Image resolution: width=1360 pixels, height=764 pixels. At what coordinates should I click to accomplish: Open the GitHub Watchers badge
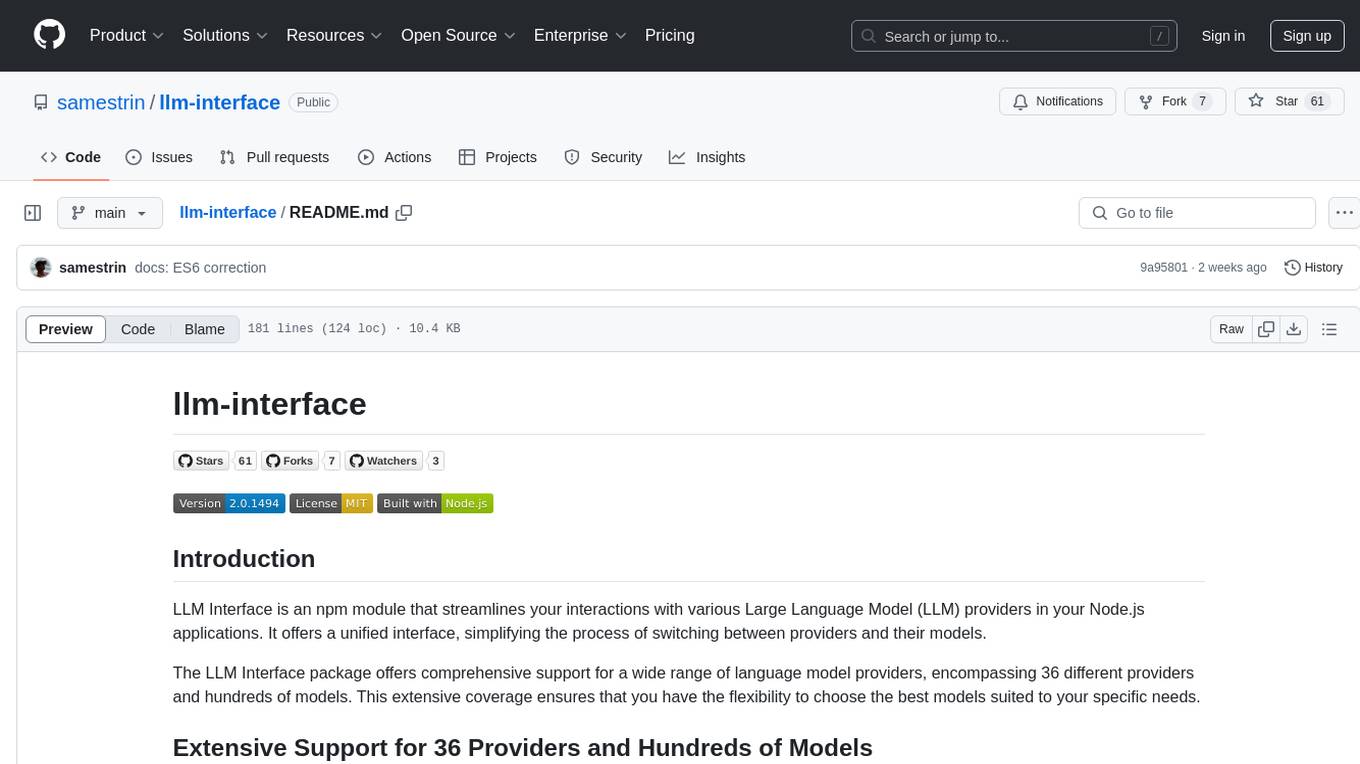point(394,461)
